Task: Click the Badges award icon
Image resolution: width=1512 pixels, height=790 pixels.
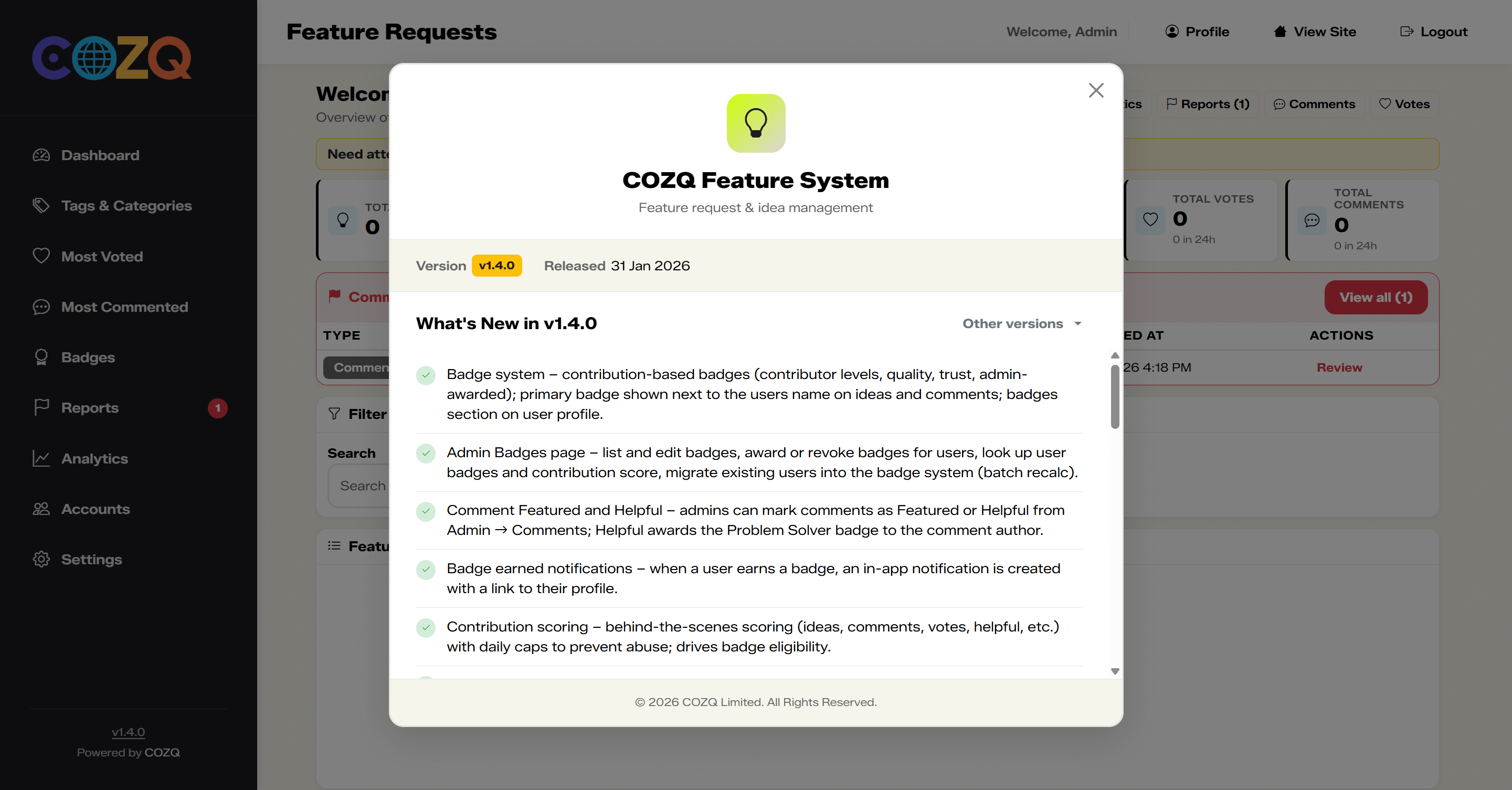Action: pos(41,357)
